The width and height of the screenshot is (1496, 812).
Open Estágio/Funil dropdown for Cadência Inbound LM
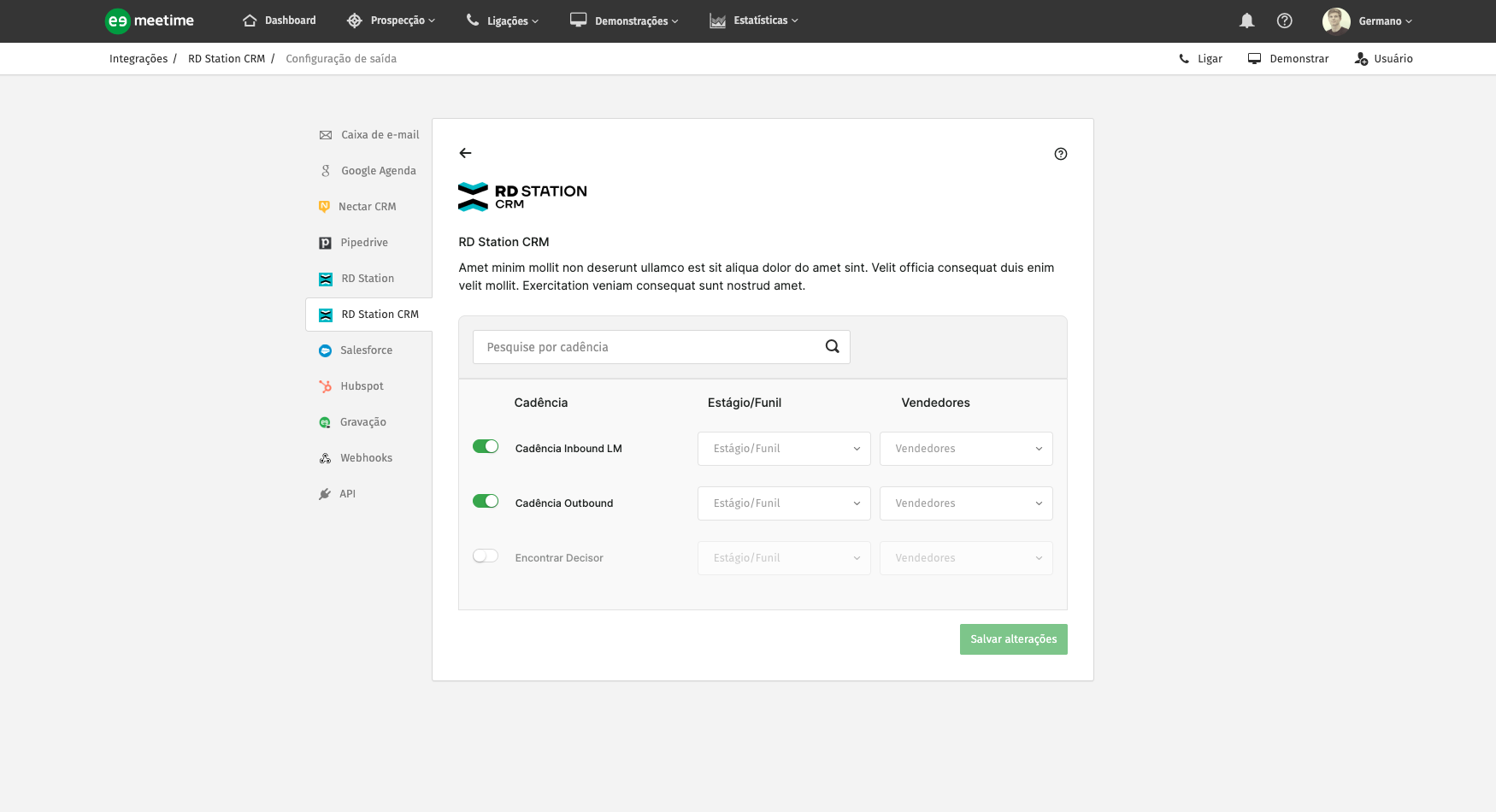784,449
